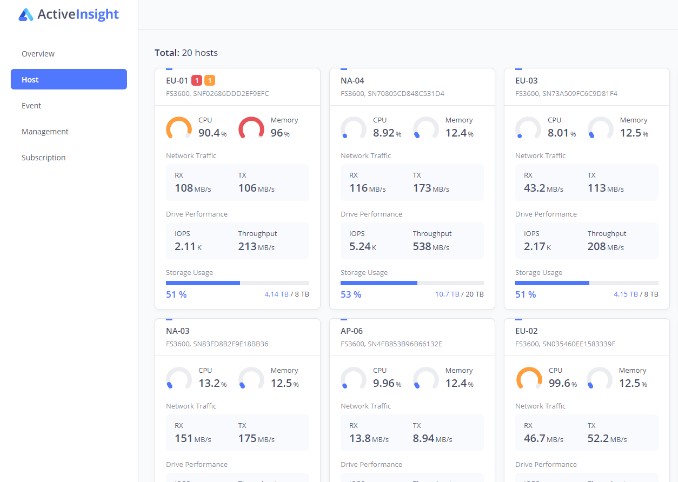
Task: Open the Overview page in sidebar
Action: tap(38, 53)
